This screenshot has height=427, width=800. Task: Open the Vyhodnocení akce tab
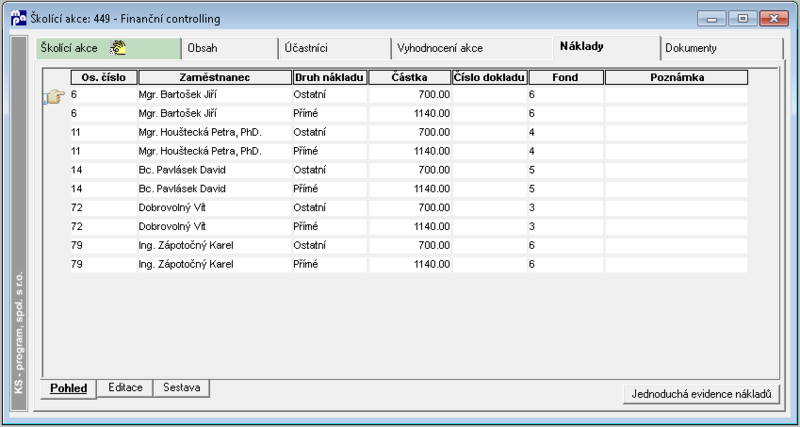(472, 48)
